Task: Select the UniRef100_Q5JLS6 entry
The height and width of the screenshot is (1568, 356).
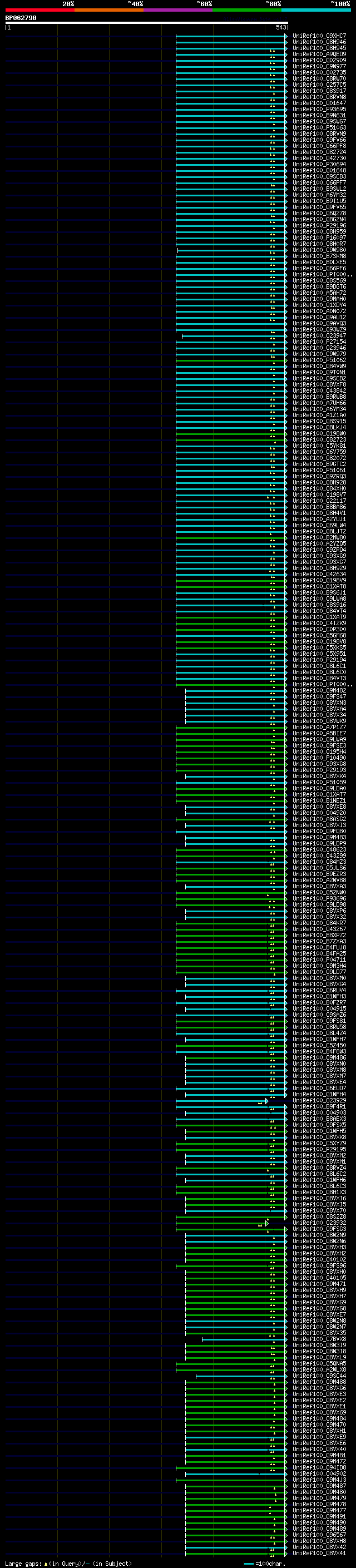Action: click(x=319, y=868)
